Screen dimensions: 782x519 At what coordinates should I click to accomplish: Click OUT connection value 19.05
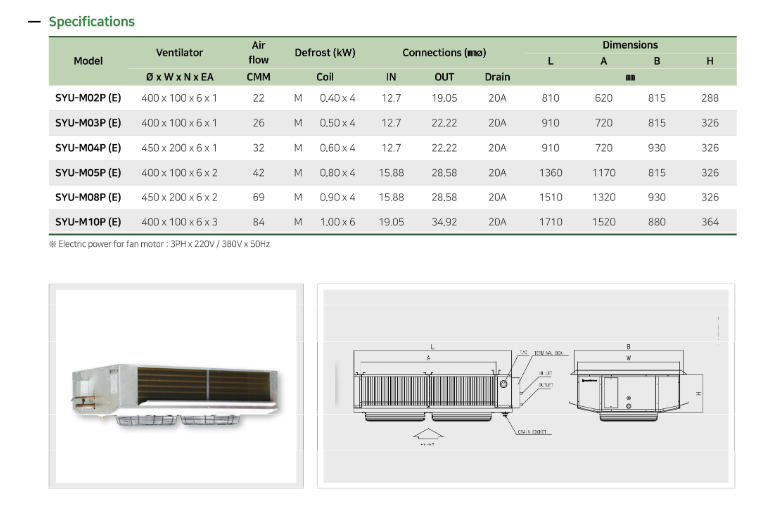click(x=444, y=98)
